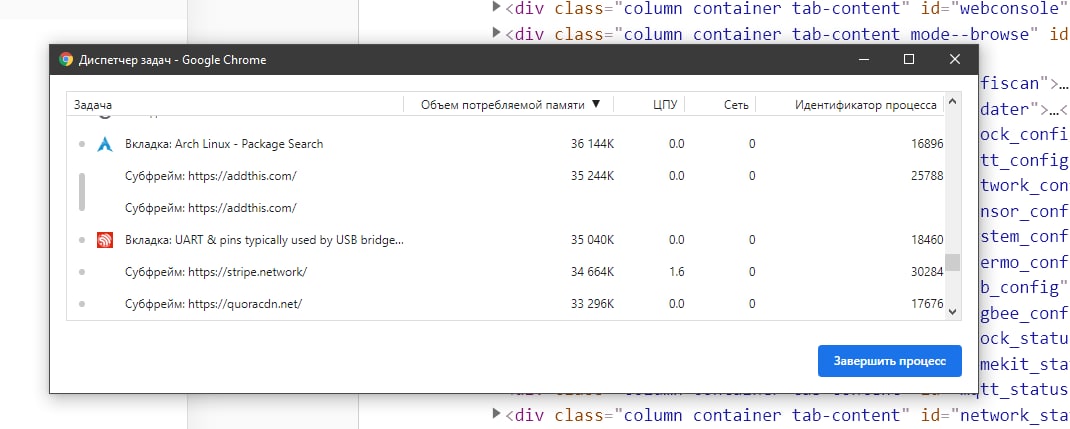
Task: Minimize the Диспетчер задач window
Action: pyautogui.click(x=862, y=60)
